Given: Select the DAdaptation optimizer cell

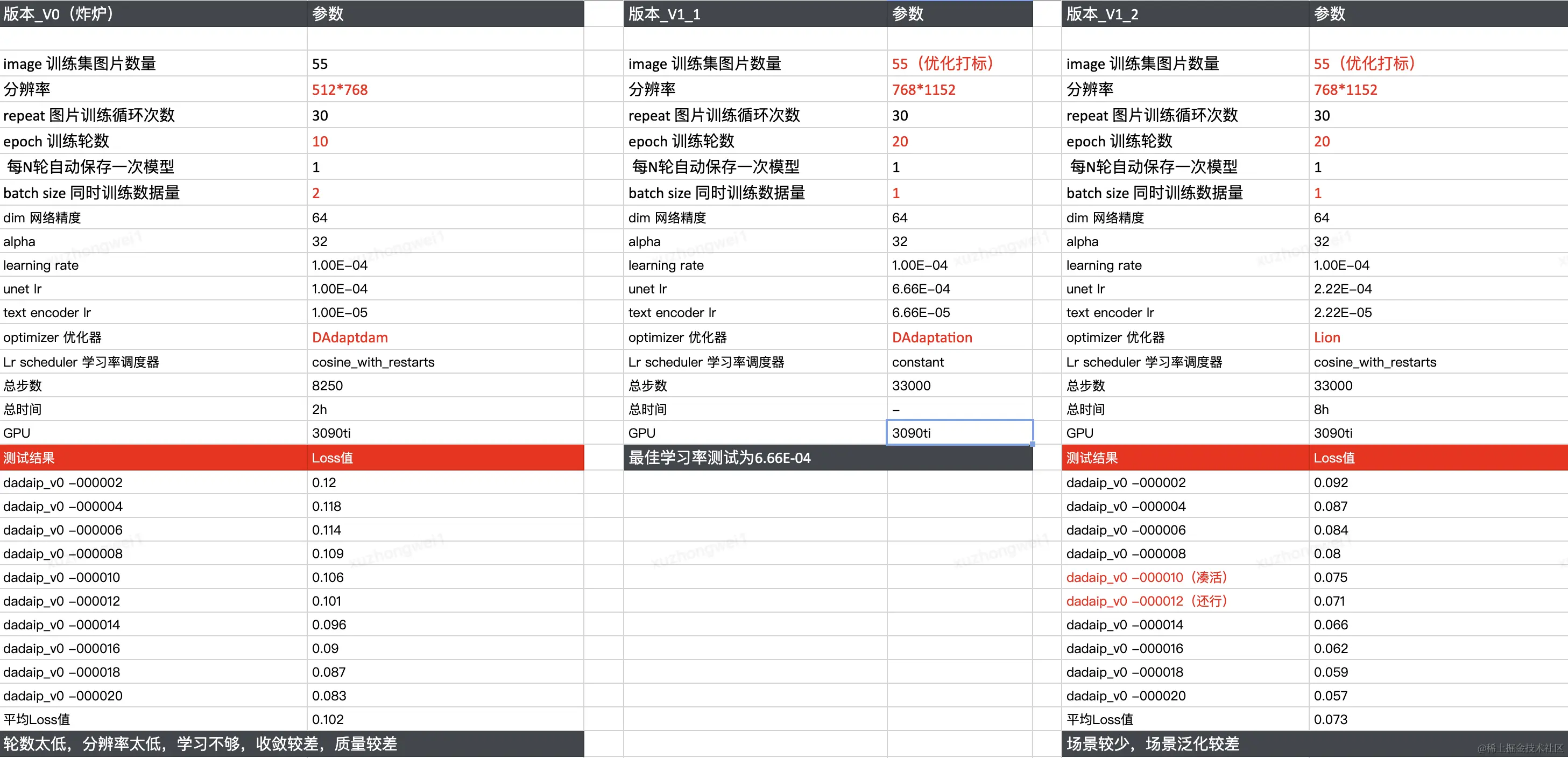Looking at the screenshot, I should (931, 338).
